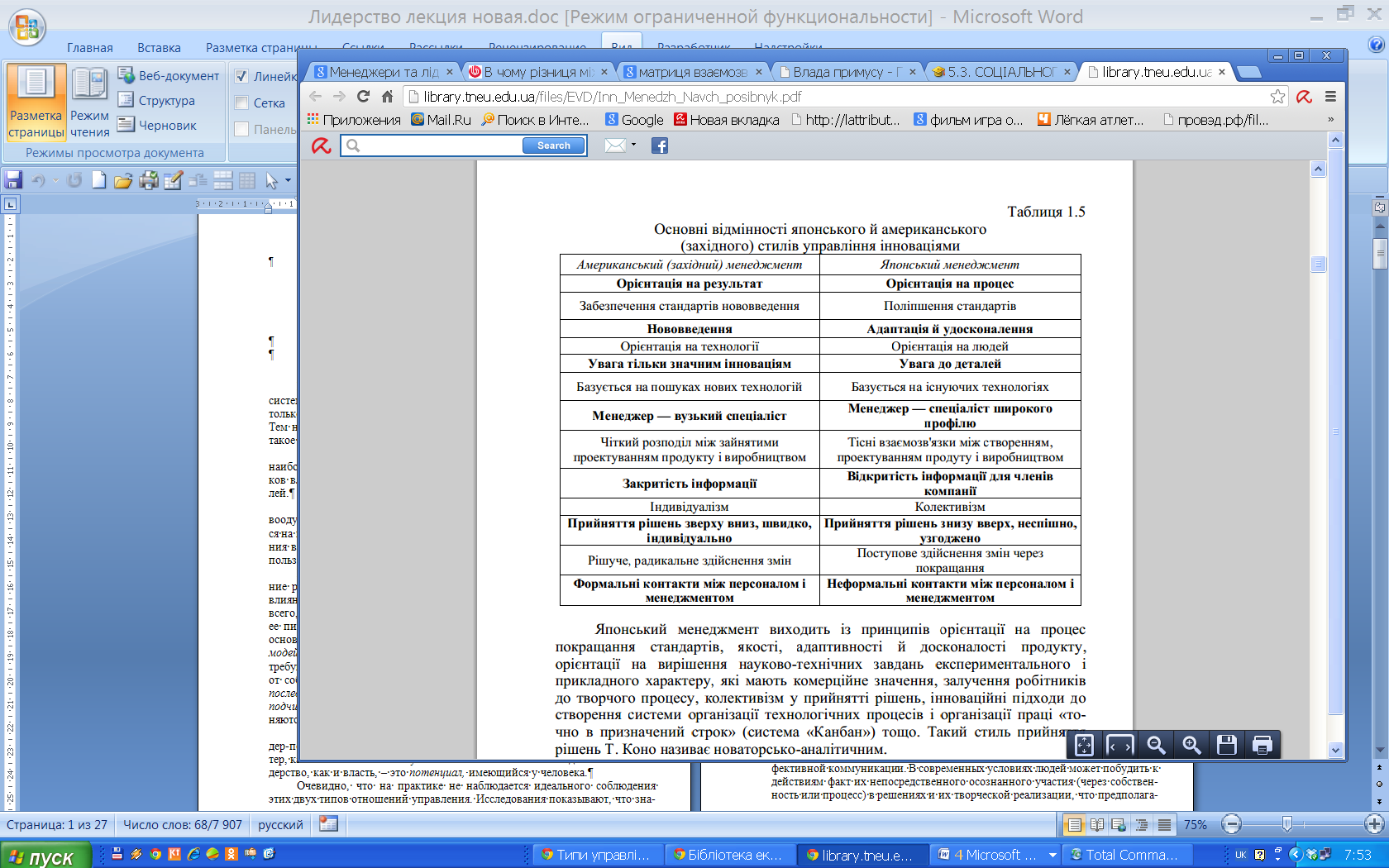Expand the mail icon dropdown arrow

click(x=633, y=145)
